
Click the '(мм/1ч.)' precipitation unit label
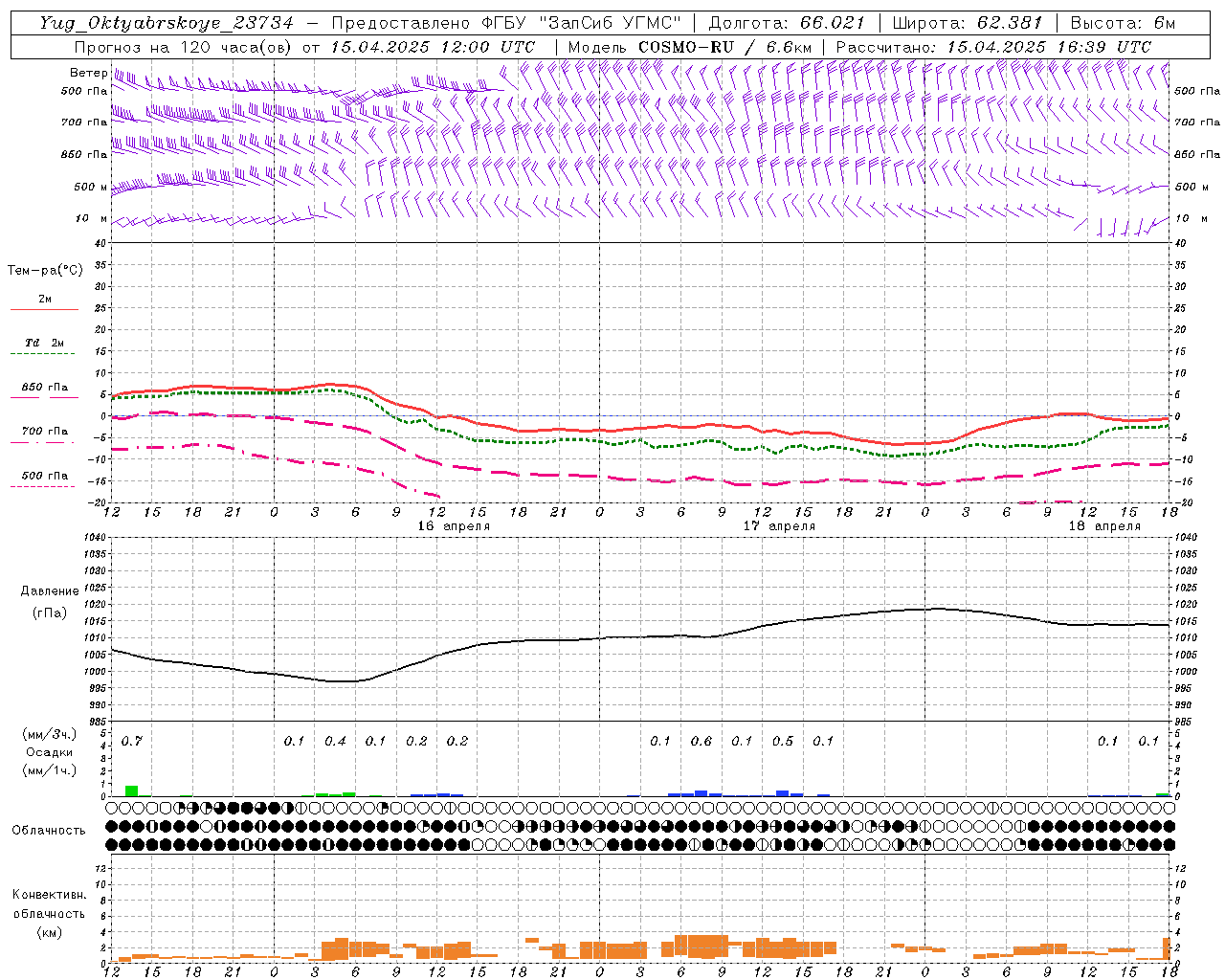pos(50,770)
